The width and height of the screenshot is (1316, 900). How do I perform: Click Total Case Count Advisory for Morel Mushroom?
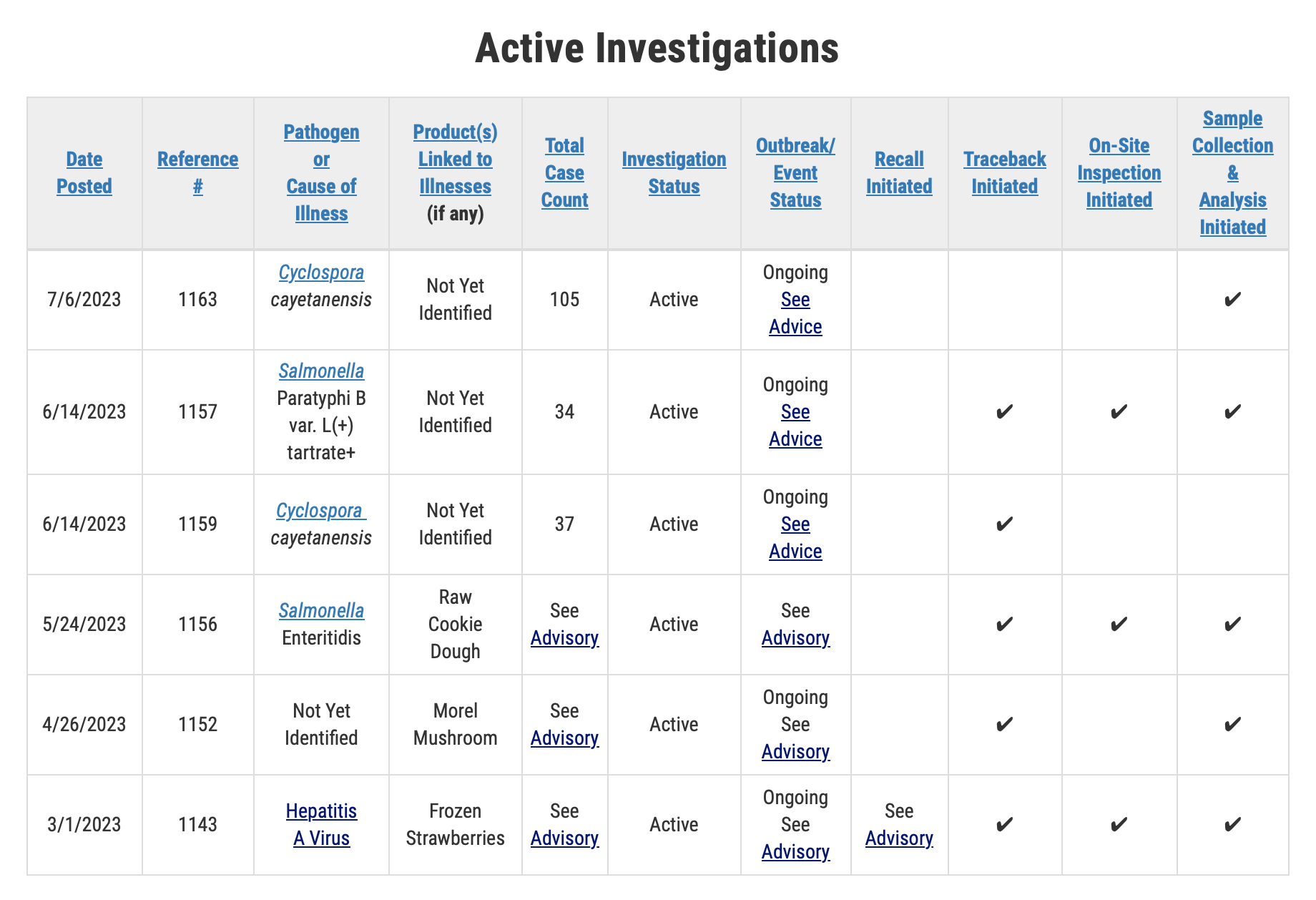click(564, 738)
